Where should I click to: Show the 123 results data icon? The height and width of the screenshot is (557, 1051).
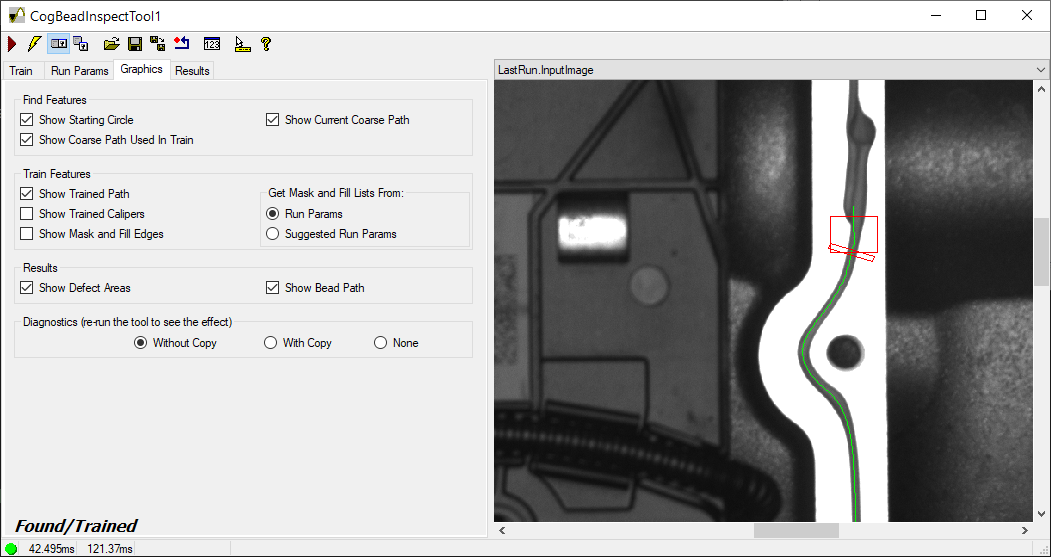[212, 44]
